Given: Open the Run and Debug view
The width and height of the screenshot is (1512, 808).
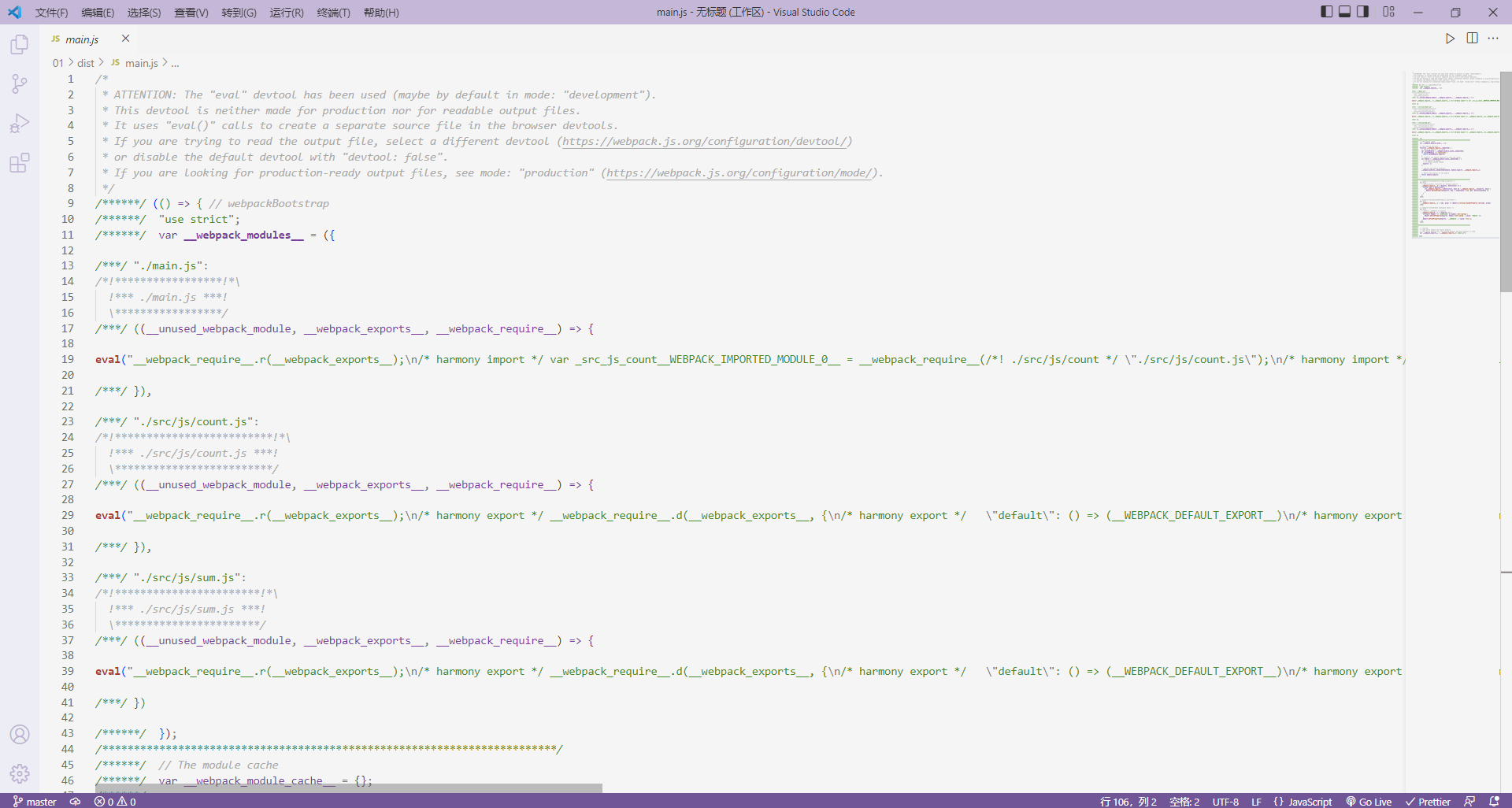Looking at the screenshot, I should tap(20, 124).
